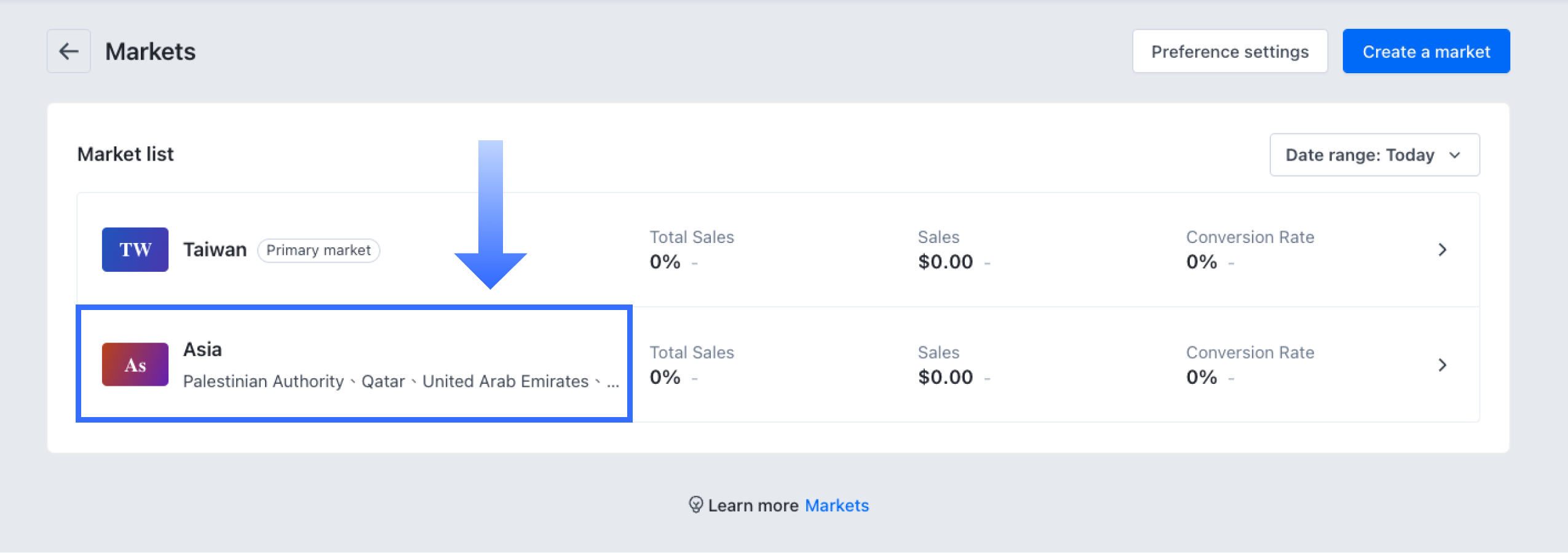Click the Market list heading
1568x553 pixels.
tap(125, 154)
